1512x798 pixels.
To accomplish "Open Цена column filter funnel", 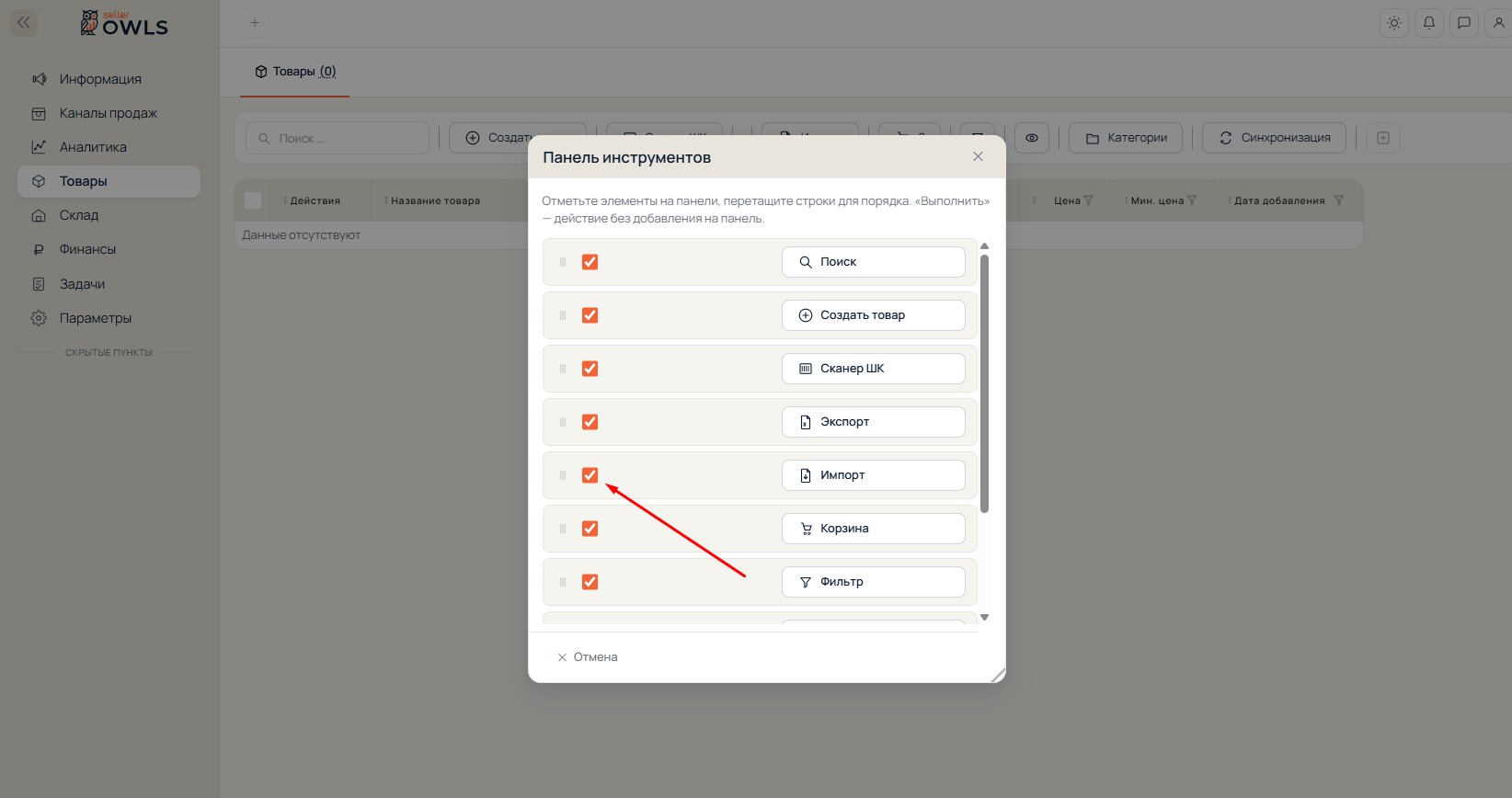I will coord(1089,200).
